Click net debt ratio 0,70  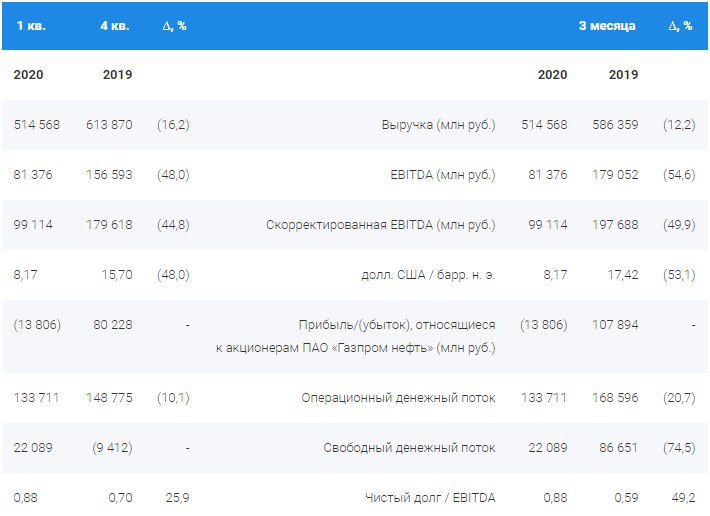click(x=120, y=498)
